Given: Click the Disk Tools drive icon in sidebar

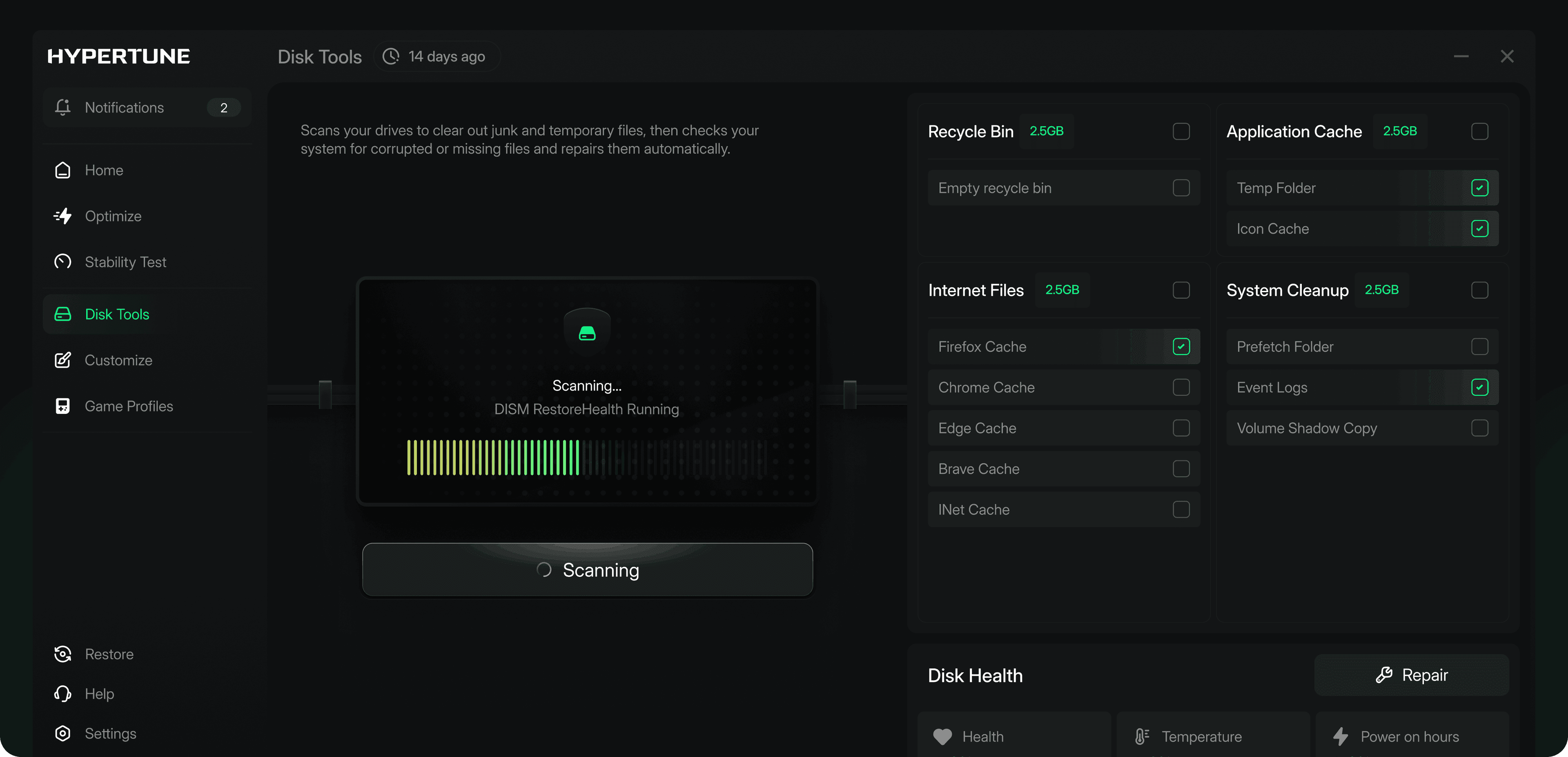Looking at the screenshot, I should 63,314.
